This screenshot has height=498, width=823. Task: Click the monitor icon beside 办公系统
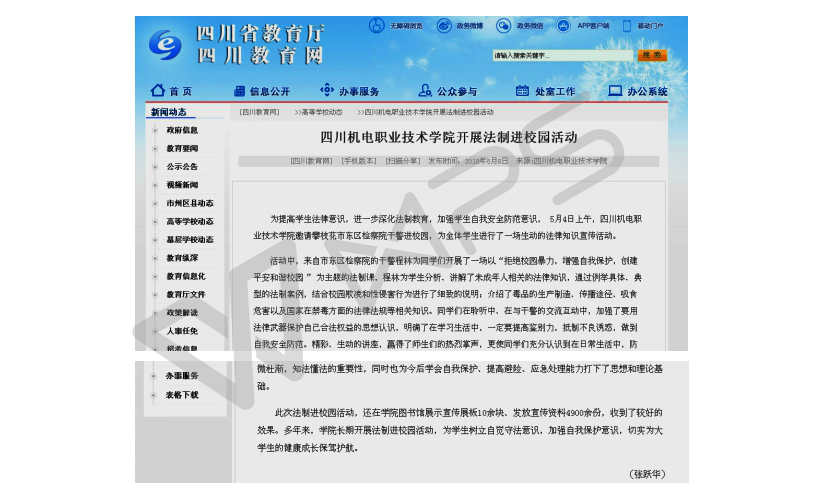click(615, 91)
